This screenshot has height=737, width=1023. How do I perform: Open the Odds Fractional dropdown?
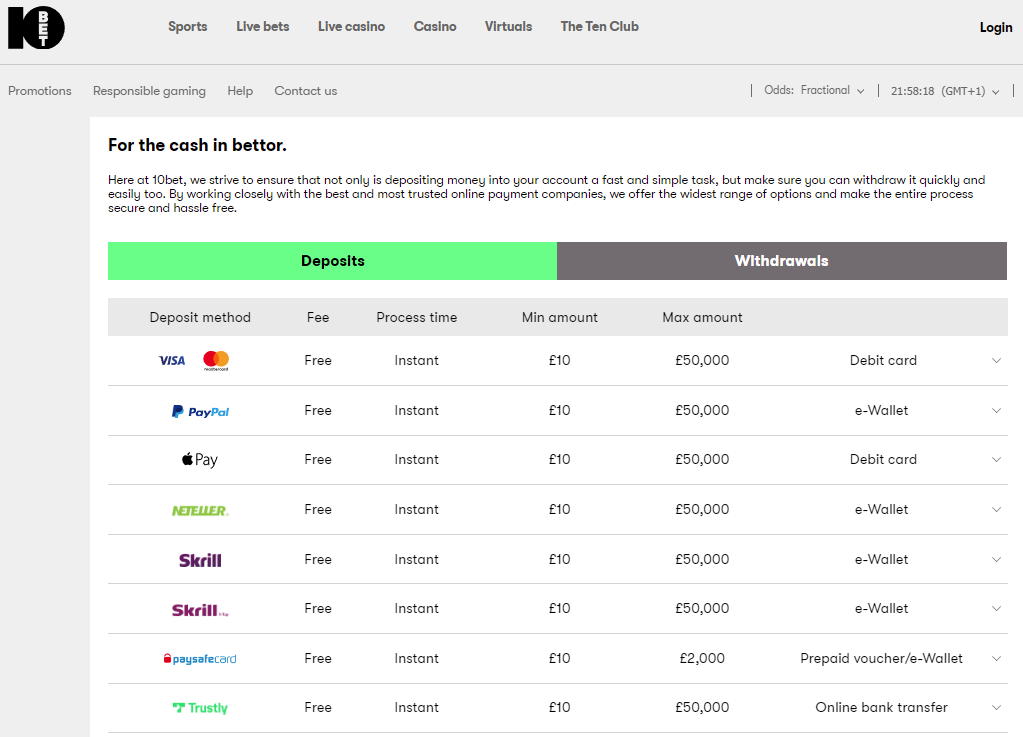coord(814,91)
